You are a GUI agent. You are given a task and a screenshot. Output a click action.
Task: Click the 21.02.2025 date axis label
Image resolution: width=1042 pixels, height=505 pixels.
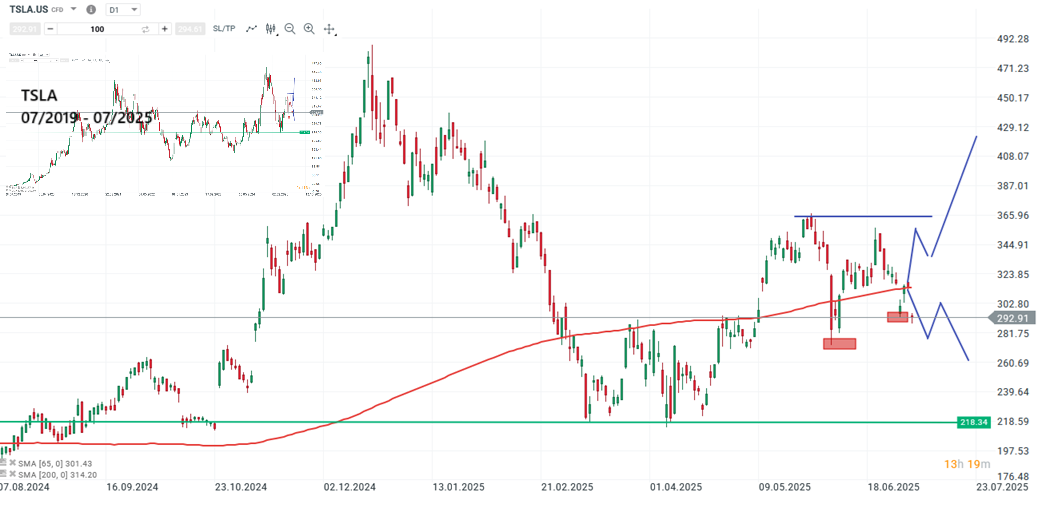point(566,487)
